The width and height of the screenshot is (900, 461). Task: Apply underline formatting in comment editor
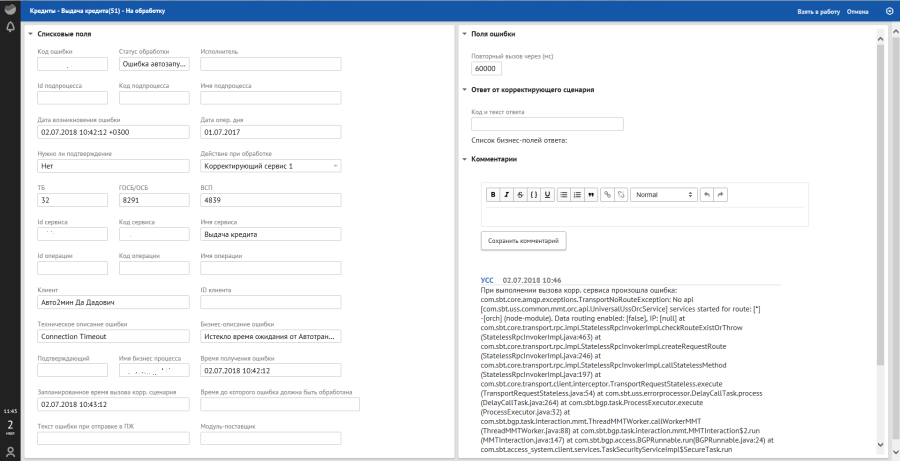point(547,194)
